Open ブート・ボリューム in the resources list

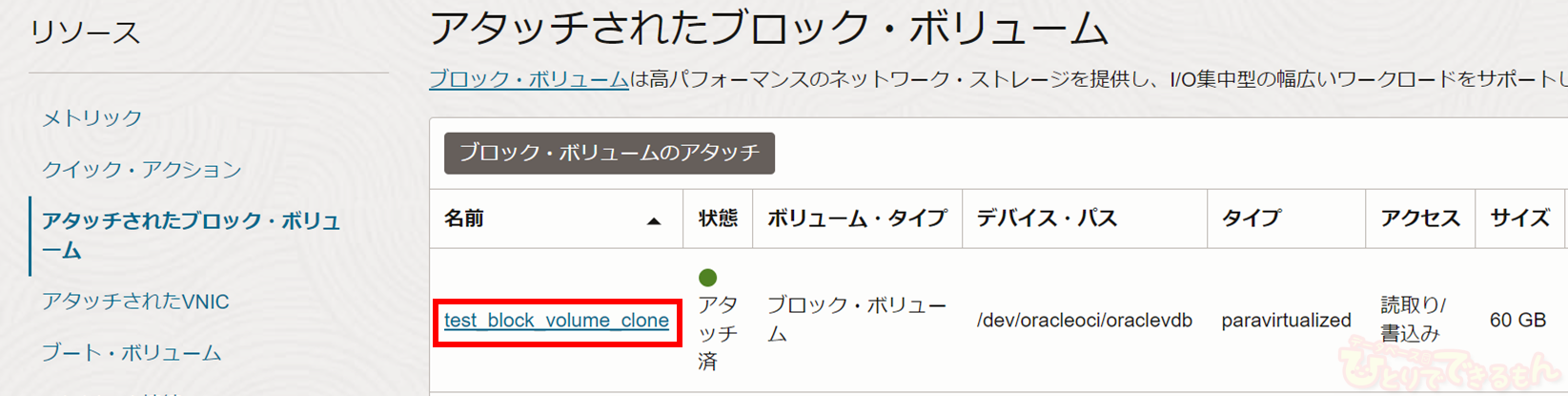click(131, 353)
